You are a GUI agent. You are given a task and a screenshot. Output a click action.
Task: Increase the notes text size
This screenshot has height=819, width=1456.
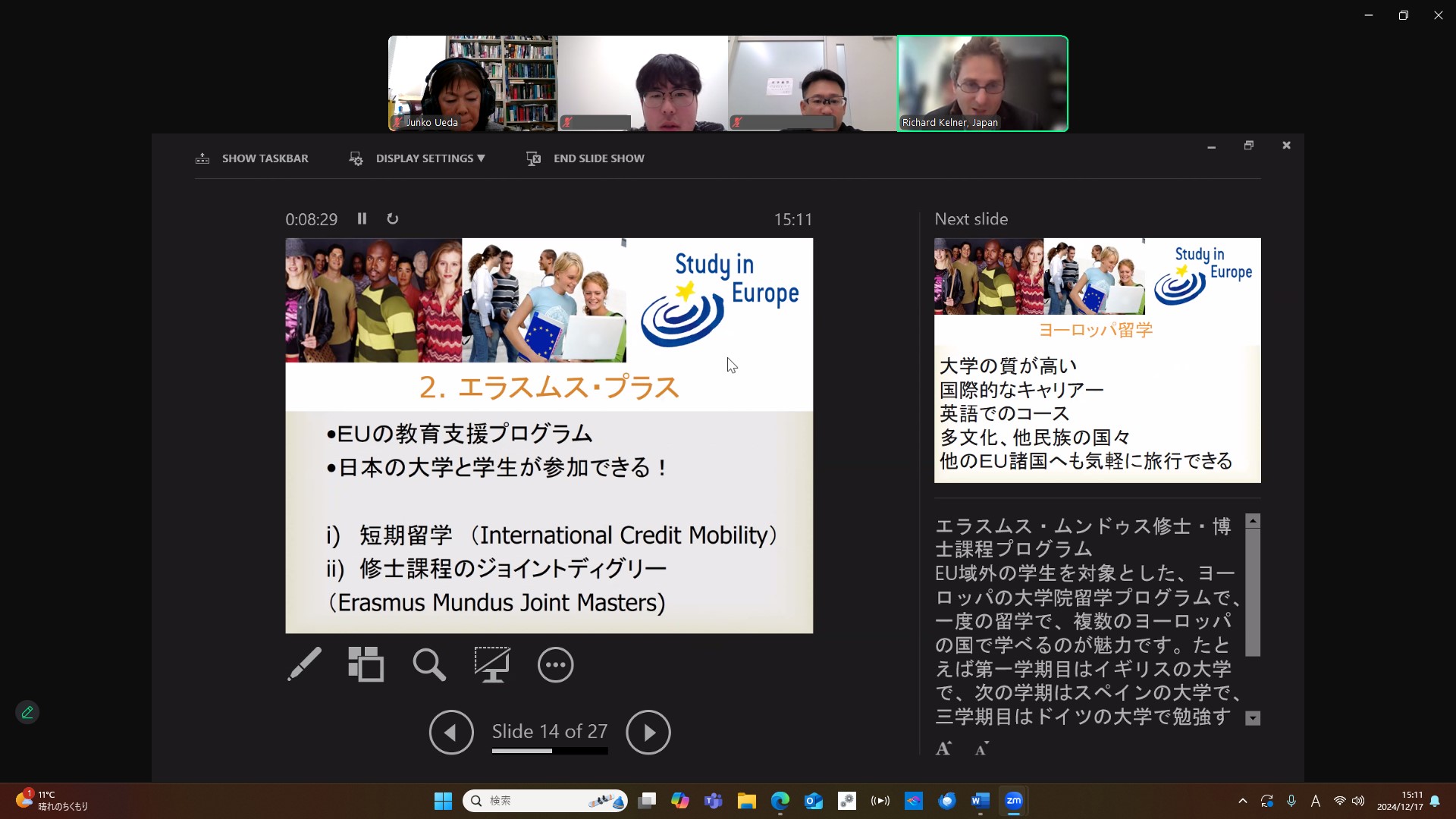943,748
